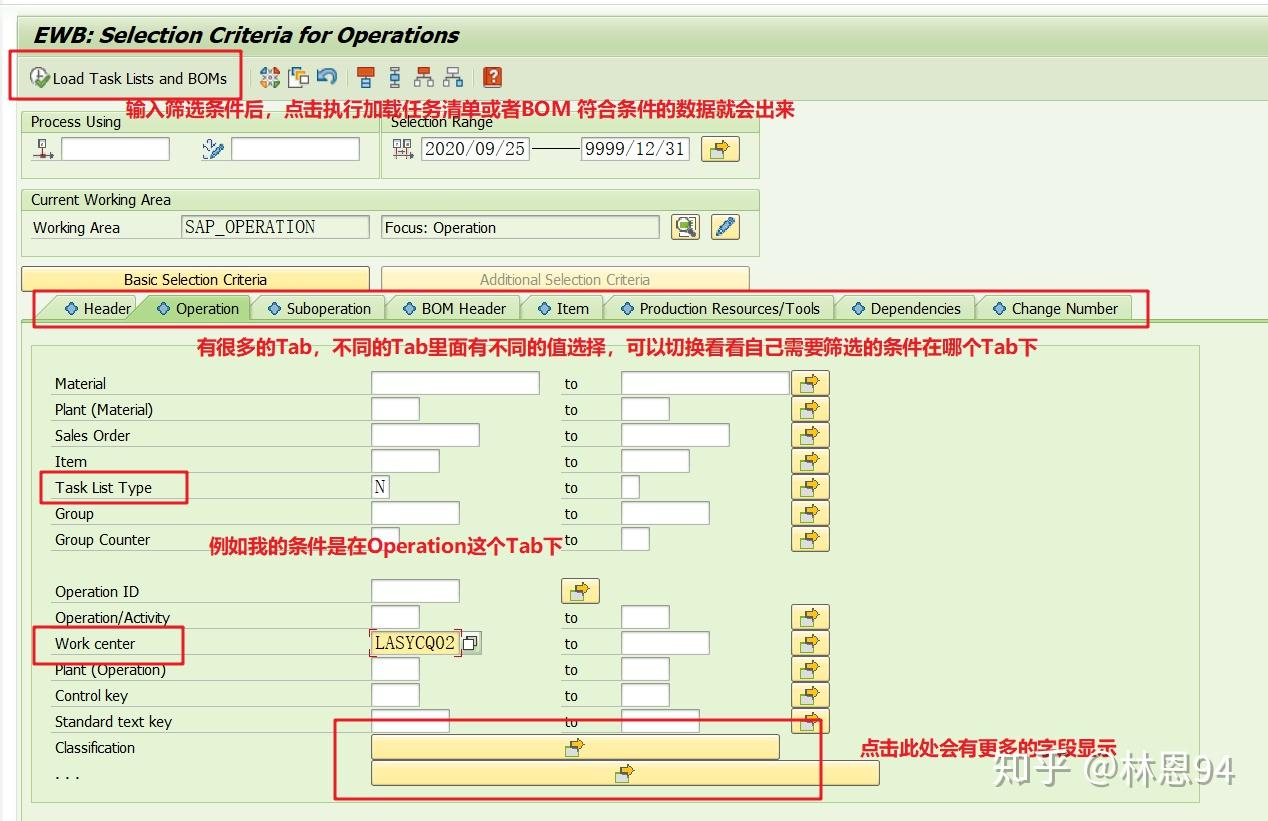Viewport: 1268px width, 821px height.
Task: Open multiple selection for Operation ID
Action: [580, 591]
